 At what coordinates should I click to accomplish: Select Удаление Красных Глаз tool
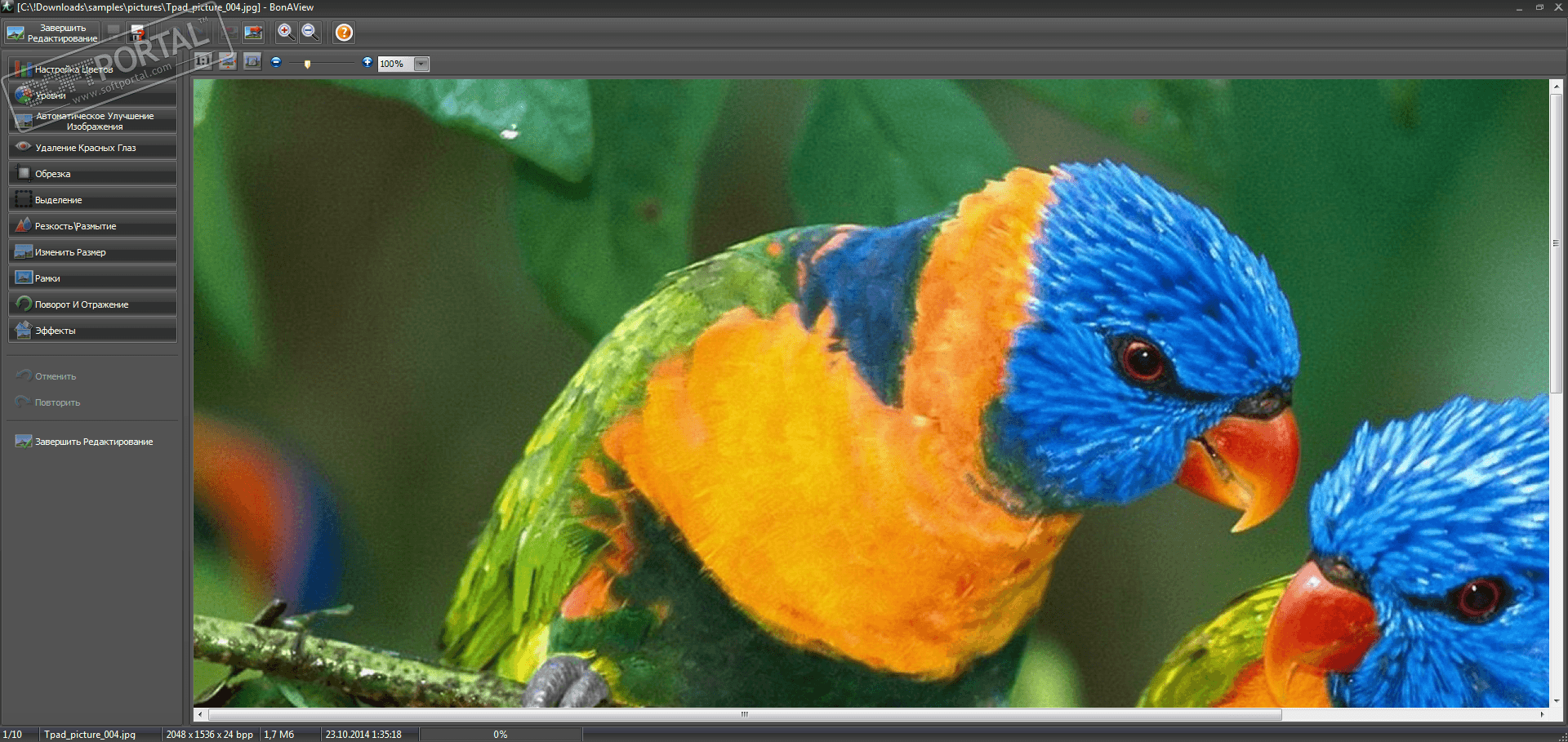pos(92,148)
